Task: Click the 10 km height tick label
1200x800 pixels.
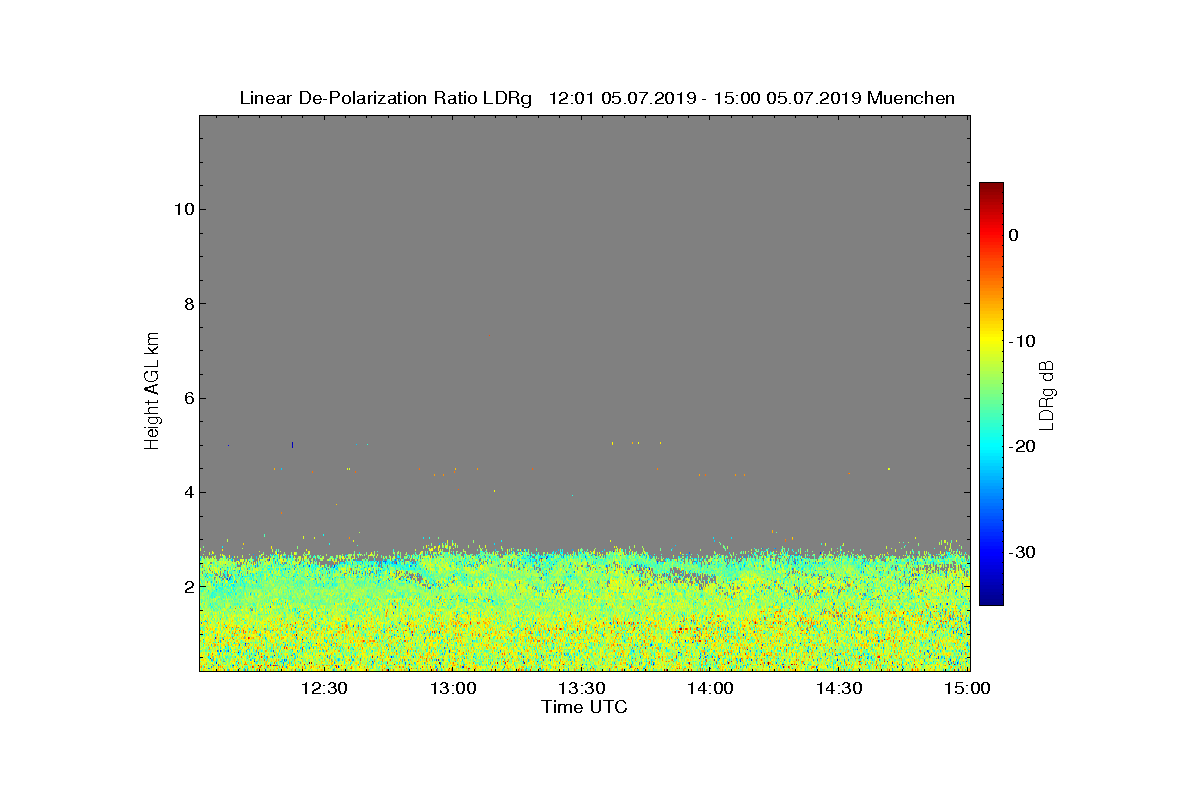Action: 183,209
